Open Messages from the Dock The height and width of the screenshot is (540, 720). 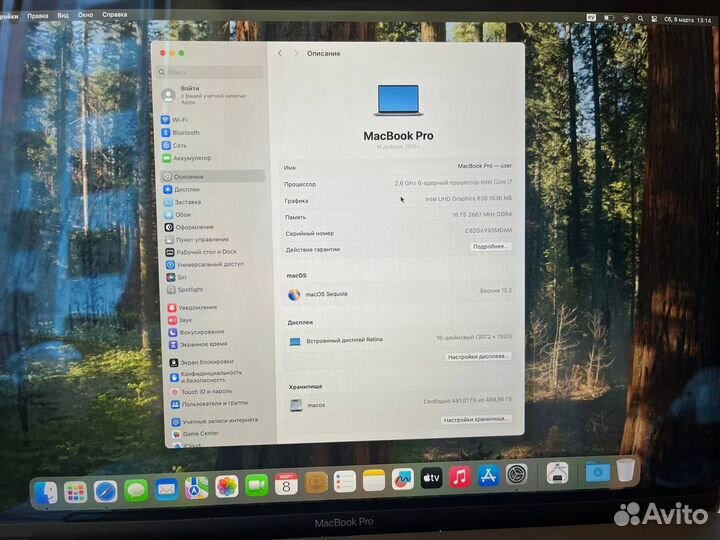[x=136, y=490]
